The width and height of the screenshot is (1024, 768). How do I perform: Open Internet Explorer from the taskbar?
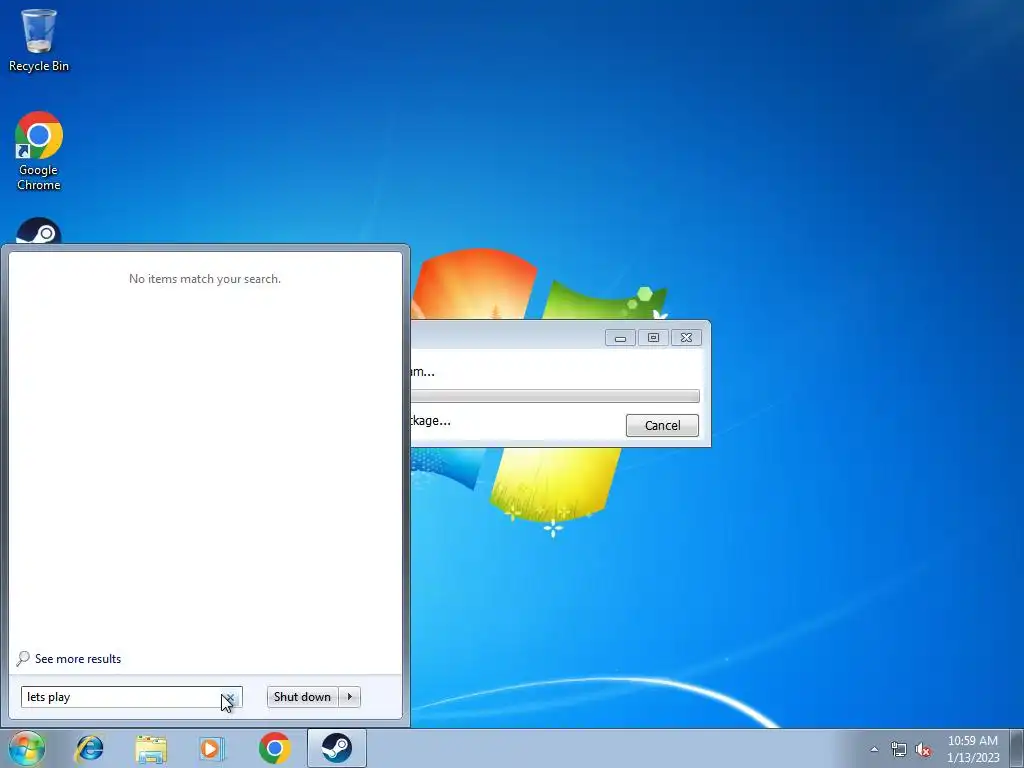point(89,748)
